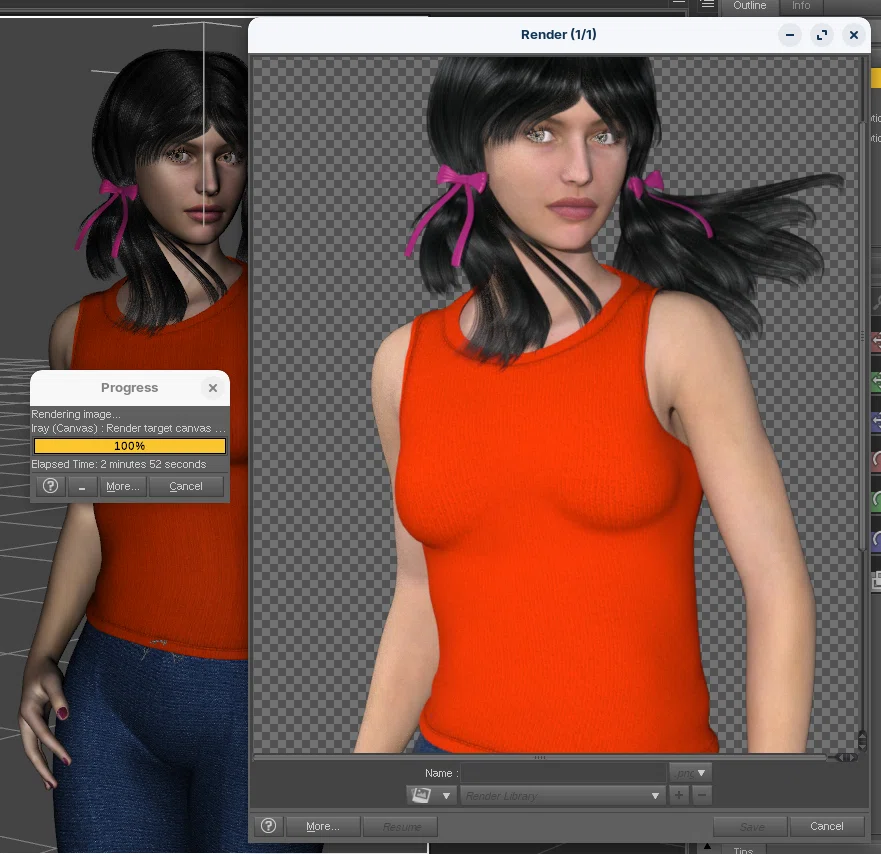Screen dimensions: 881x854
Task: Close the Render (1/1) window
Action: pyautogui.click(x=854, y=35)
